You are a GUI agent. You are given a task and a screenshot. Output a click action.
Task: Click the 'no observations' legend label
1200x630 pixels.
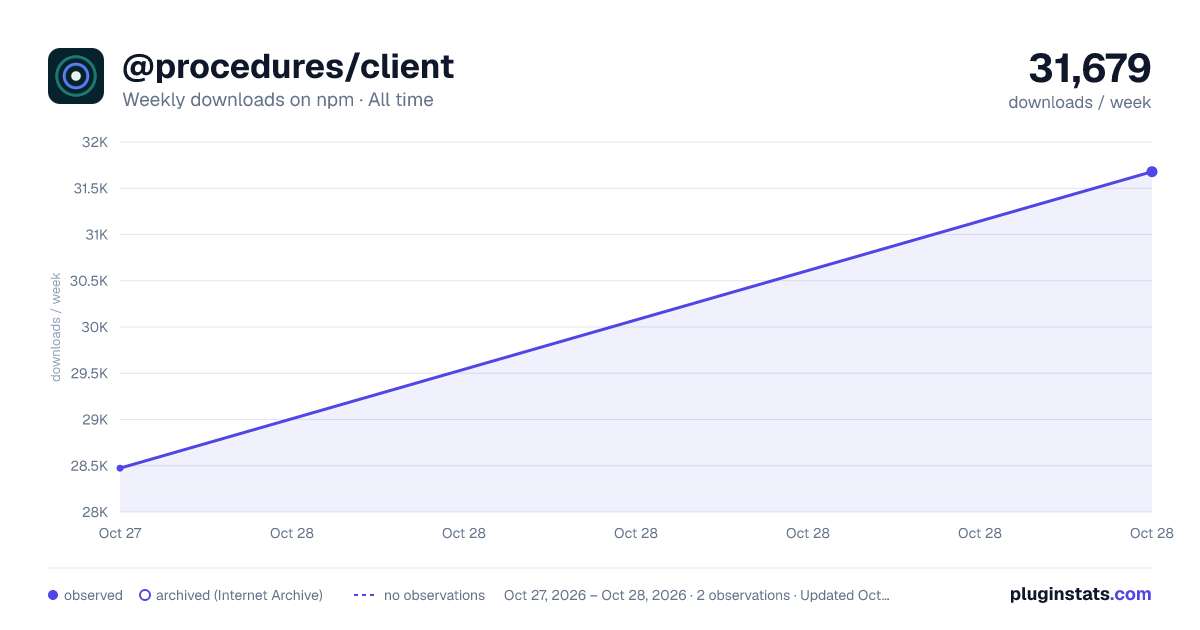(434, 595)
